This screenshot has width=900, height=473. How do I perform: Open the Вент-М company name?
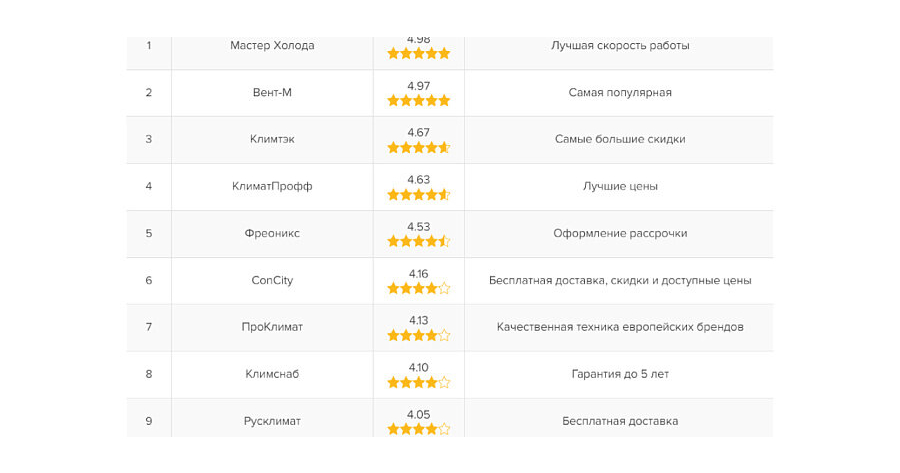coord(272,93)
